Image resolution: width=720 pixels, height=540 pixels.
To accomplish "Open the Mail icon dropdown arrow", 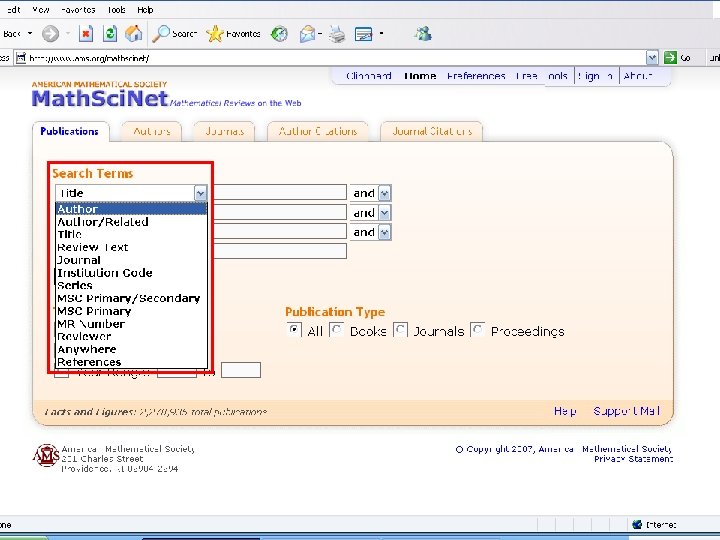I will click(320, 34).
